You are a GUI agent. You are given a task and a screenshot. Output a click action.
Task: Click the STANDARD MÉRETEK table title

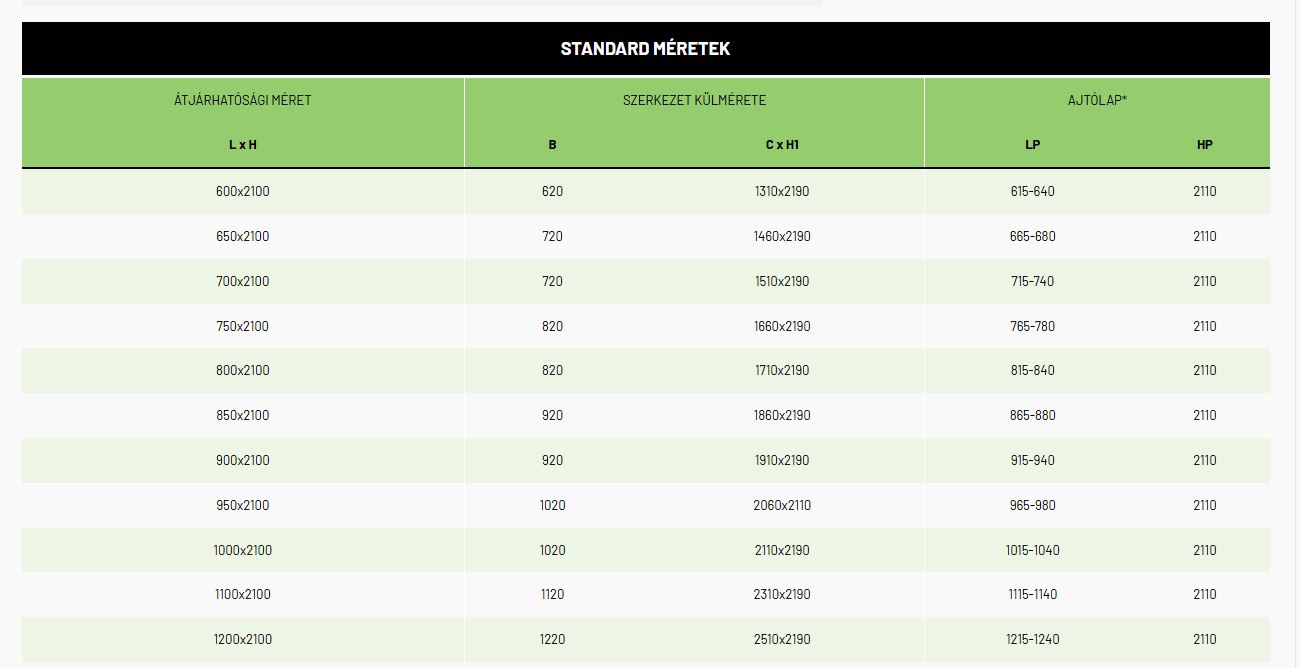coord(645,48)
